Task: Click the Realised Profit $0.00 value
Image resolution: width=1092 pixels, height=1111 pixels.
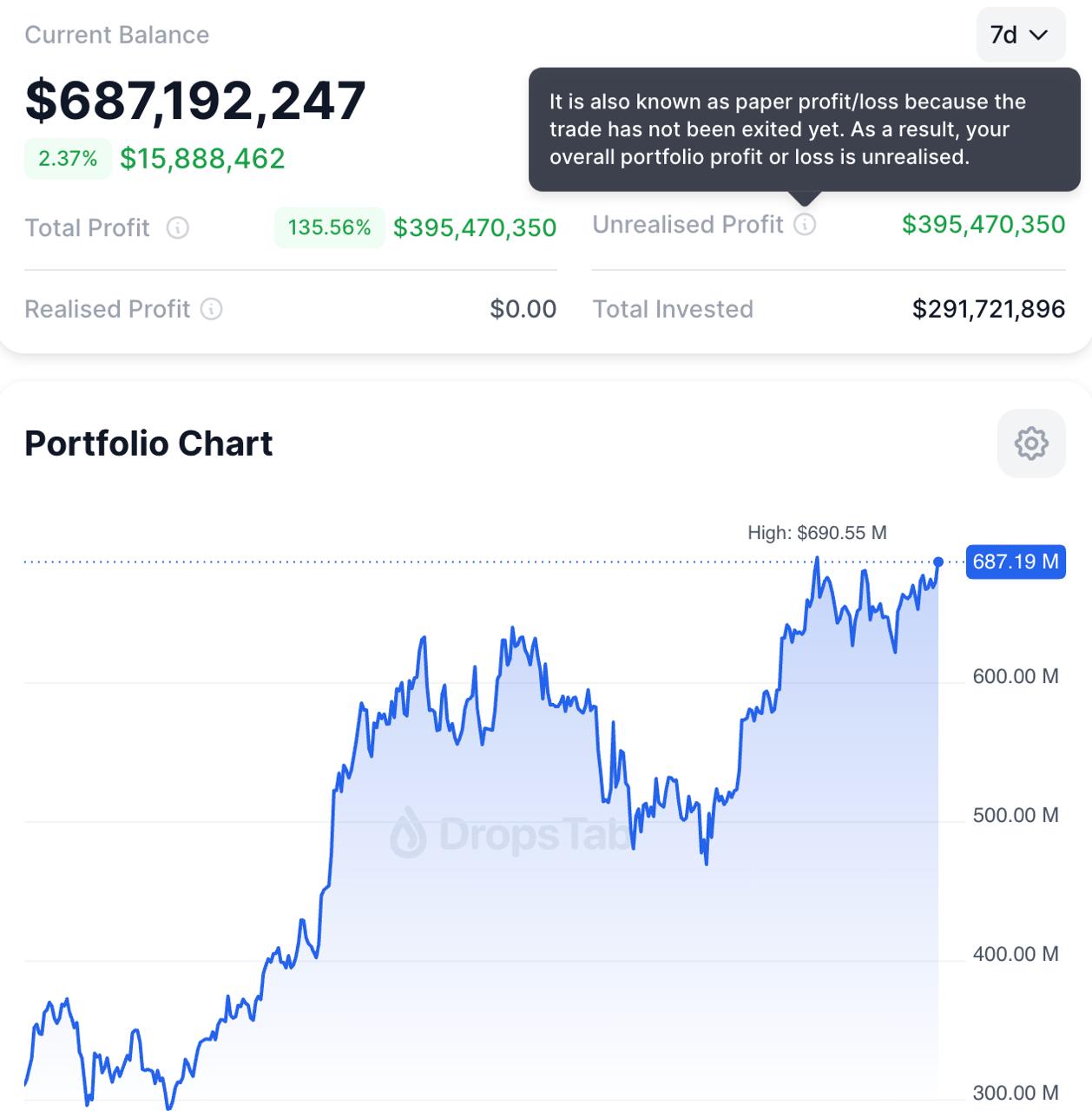Action: (x=523, y=309)
